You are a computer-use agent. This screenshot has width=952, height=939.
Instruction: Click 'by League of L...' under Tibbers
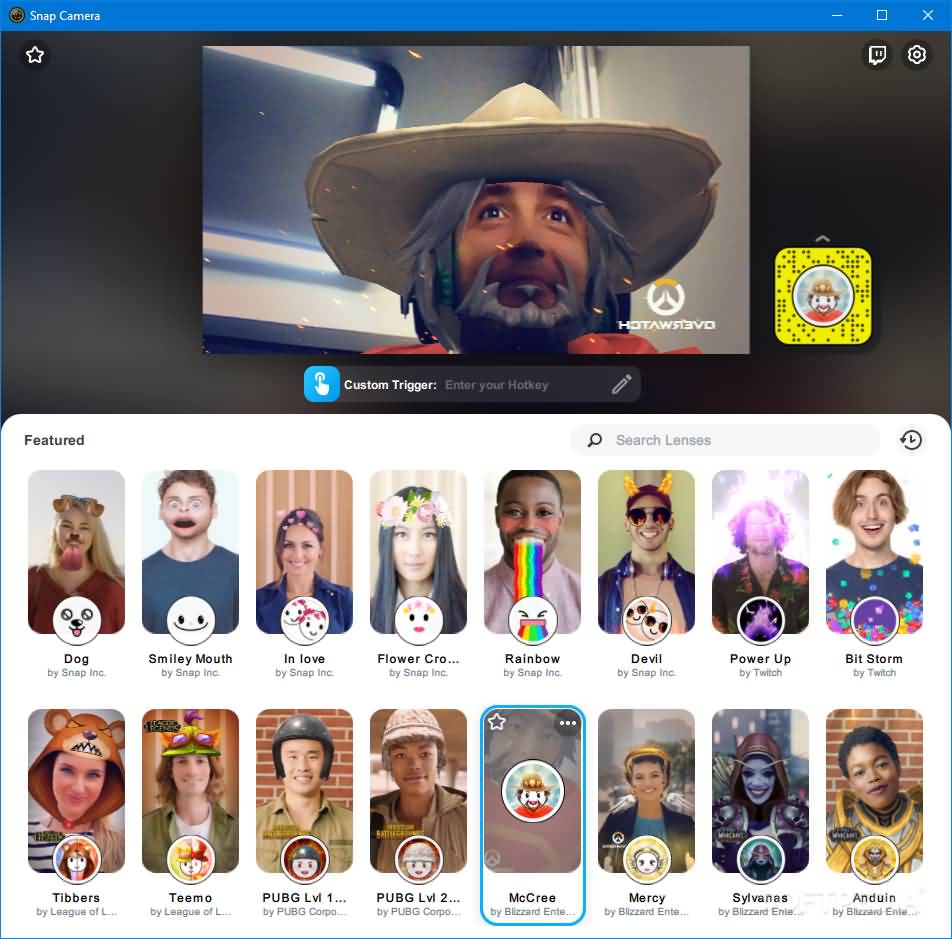(x=76, y=912)
